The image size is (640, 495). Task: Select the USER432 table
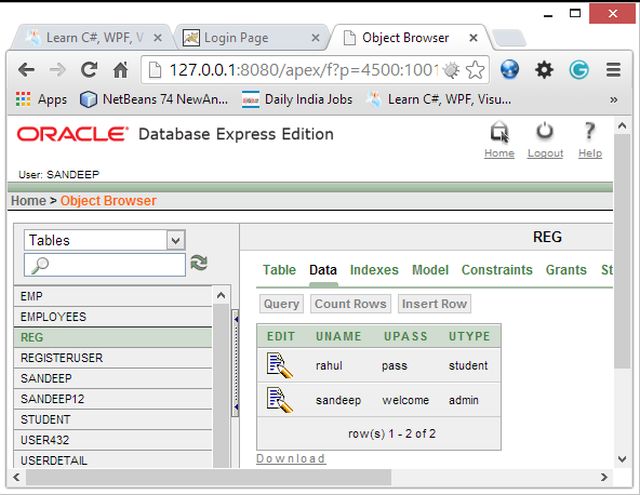click(x=113, y=440)
